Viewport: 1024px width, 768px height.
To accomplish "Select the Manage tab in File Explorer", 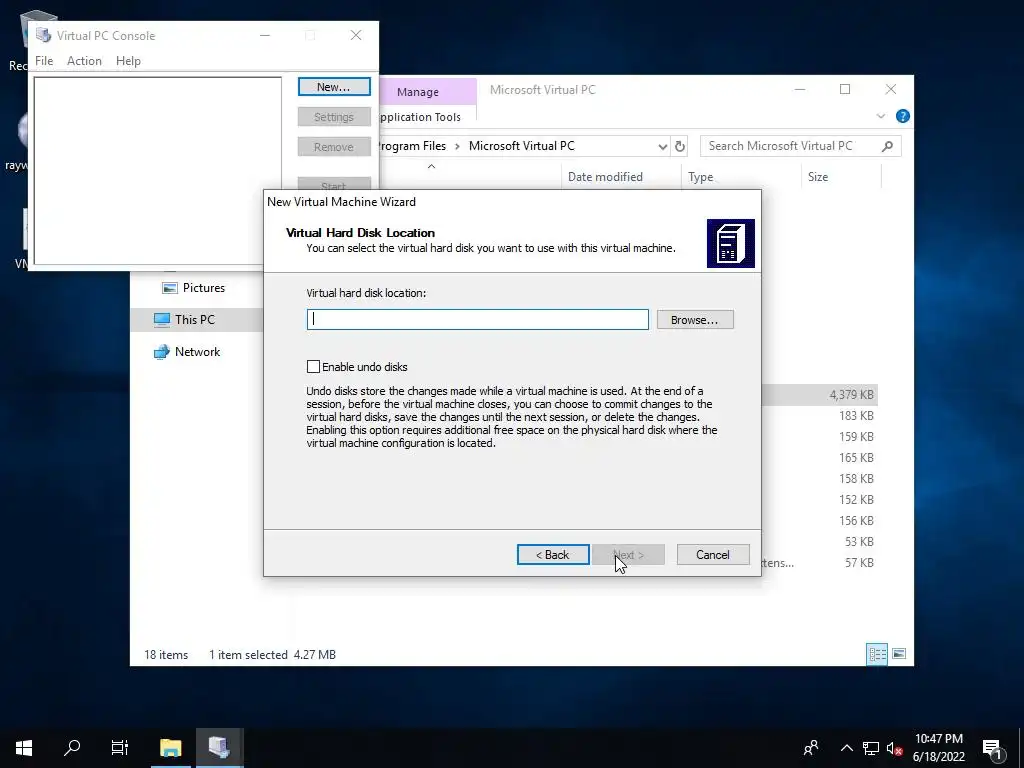I will [x=418, y=92].
